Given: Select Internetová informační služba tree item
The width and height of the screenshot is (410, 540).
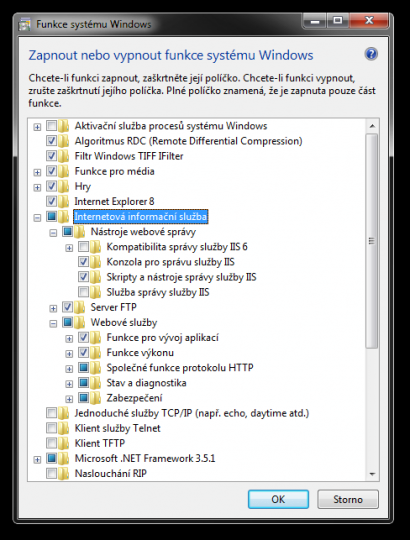Looking at the screenshot, I should point(141,217).
